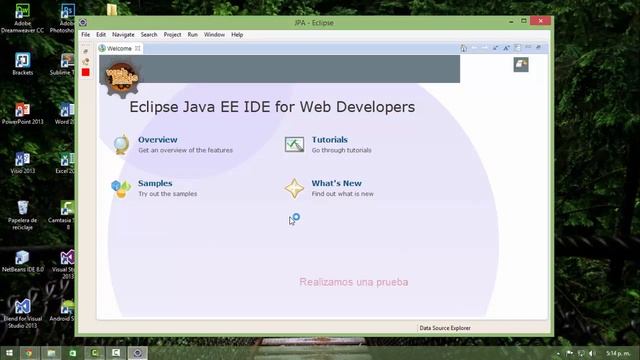The height and width of the screenshot is (360, 640).
Task: Open the Help menu
Action: click(x=237, y=35)
